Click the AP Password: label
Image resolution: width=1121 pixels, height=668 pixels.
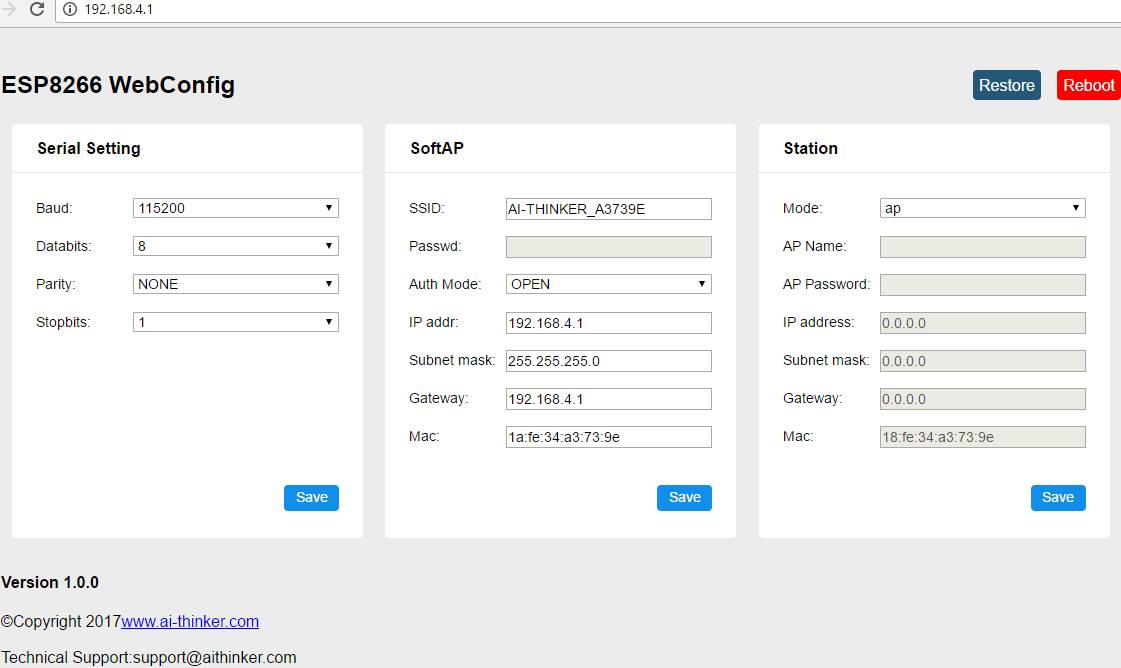(826, 284)
